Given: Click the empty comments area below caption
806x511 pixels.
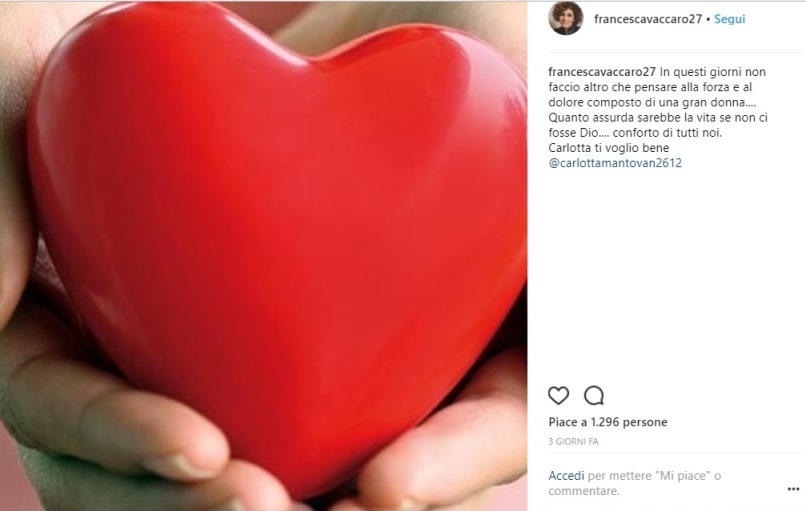Looking at the screenshot, I should [666, 272].
